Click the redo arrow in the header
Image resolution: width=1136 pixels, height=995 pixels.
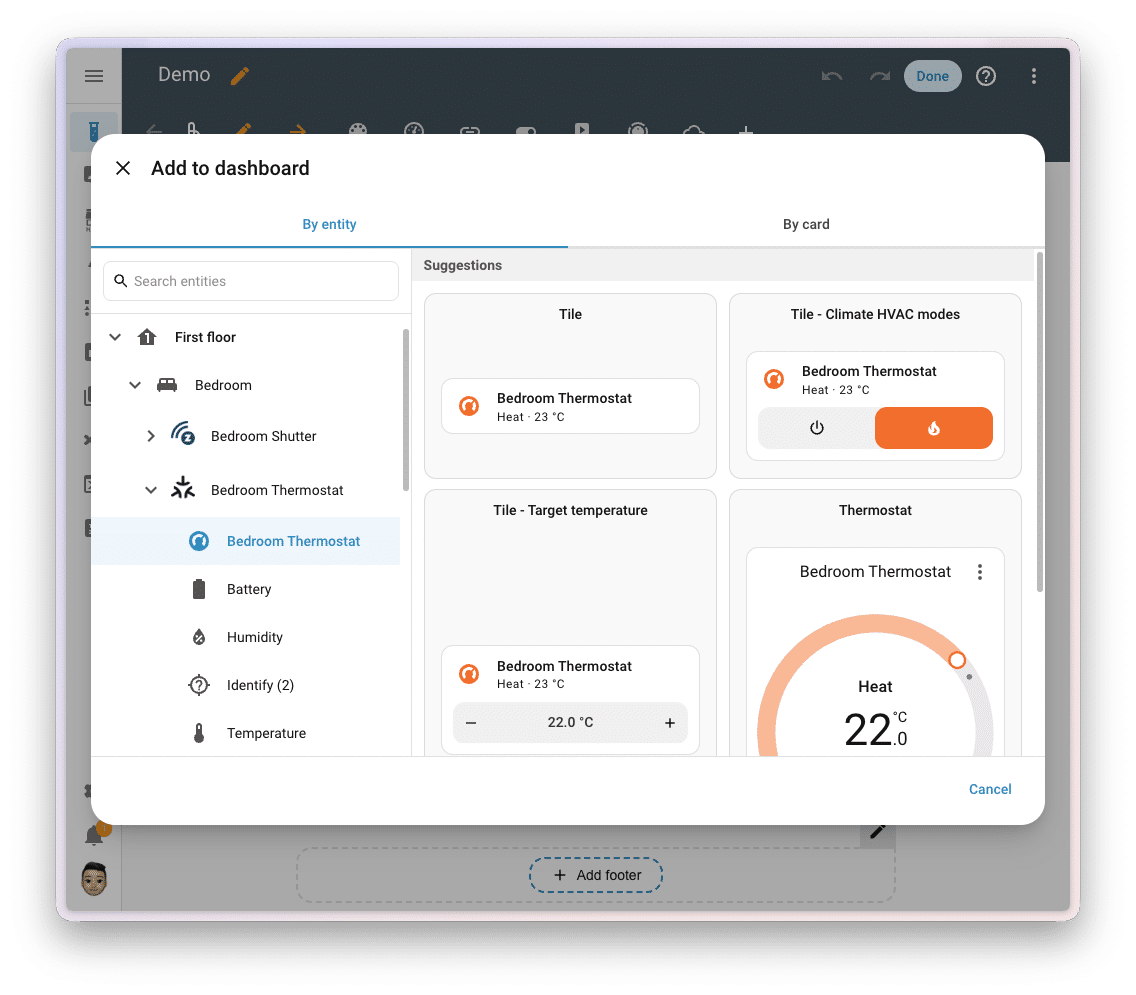point(880,76)
